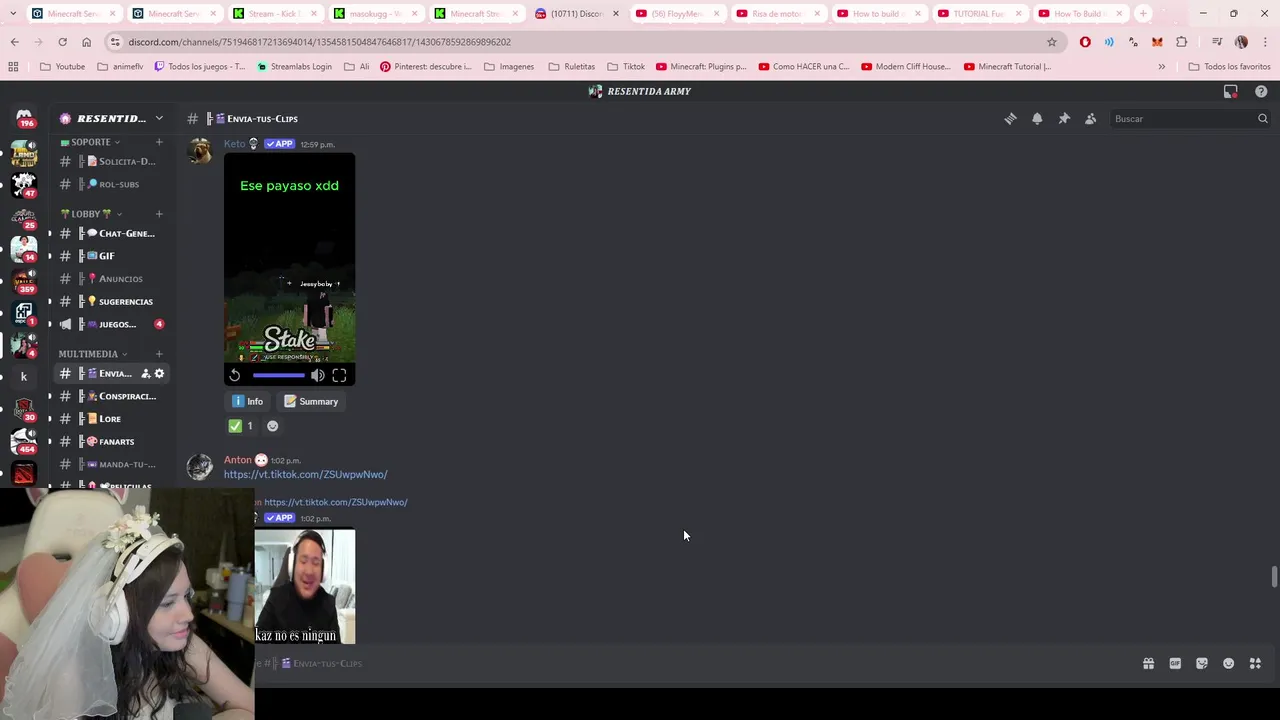Open the kaz no es ningun thumbnail
The image size is (1280, 720).
click(305, 586)
